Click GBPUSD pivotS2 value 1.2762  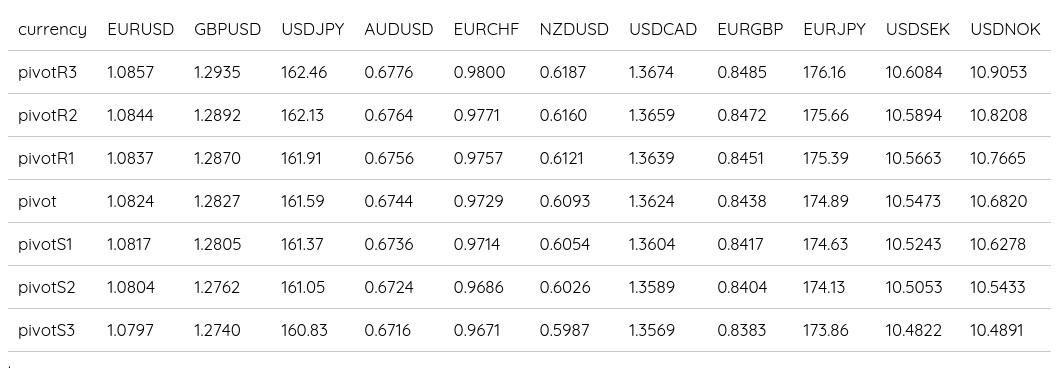217,288
